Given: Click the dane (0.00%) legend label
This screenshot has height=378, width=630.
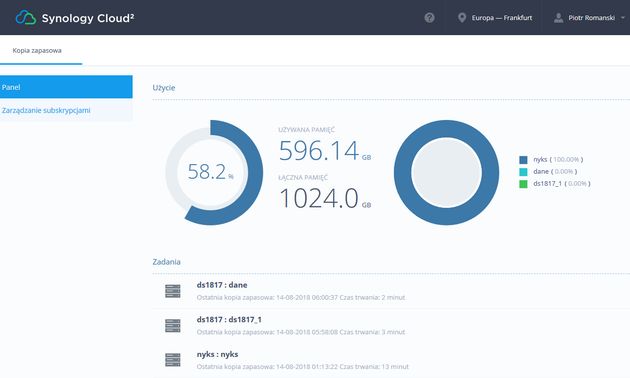Looking at the screenshot, I should point(555,172).
